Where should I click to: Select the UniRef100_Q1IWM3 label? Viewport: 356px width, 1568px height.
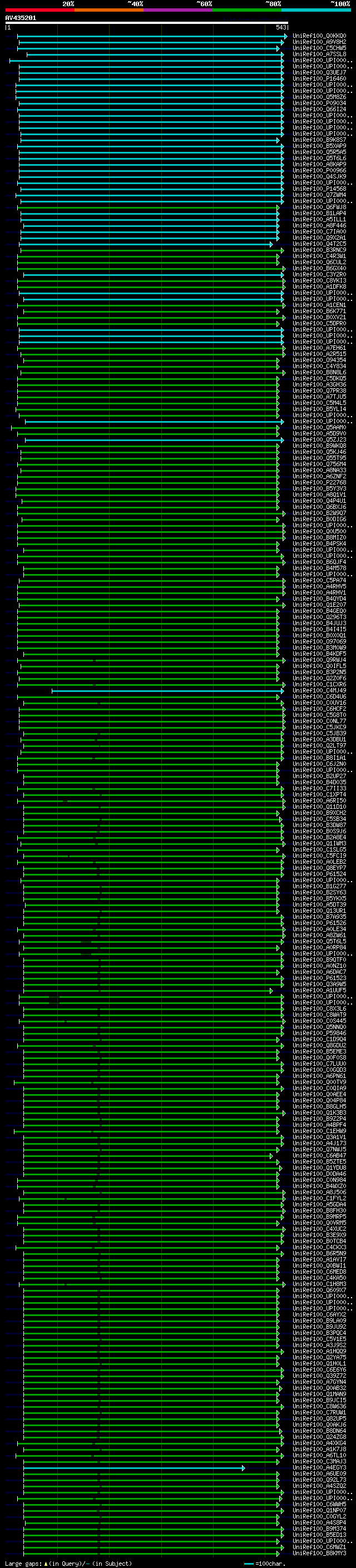(x=319, y=844)
